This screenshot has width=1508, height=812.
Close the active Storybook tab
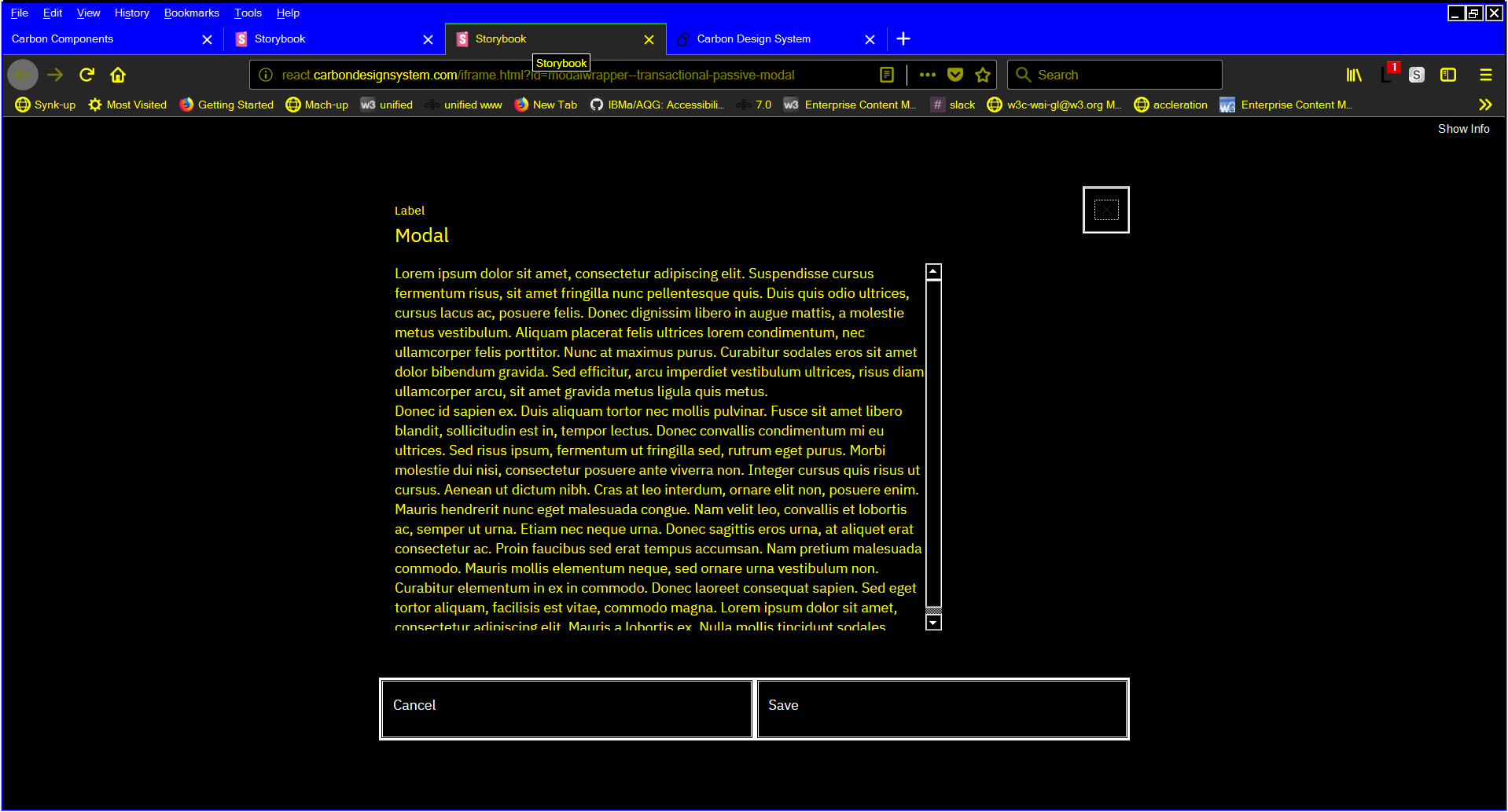[649, 39]
